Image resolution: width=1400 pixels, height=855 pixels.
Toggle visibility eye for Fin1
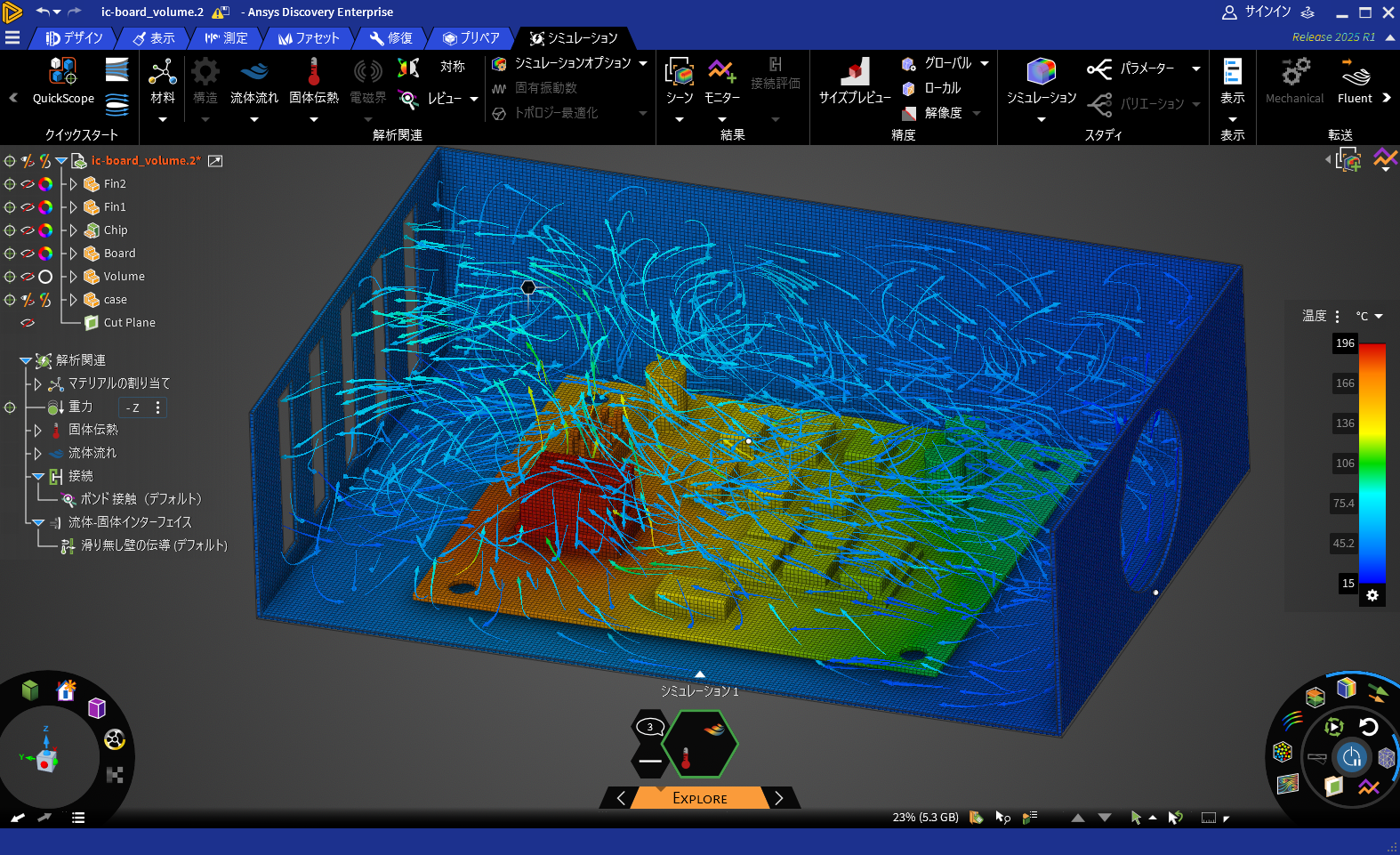tap(28, 207)
